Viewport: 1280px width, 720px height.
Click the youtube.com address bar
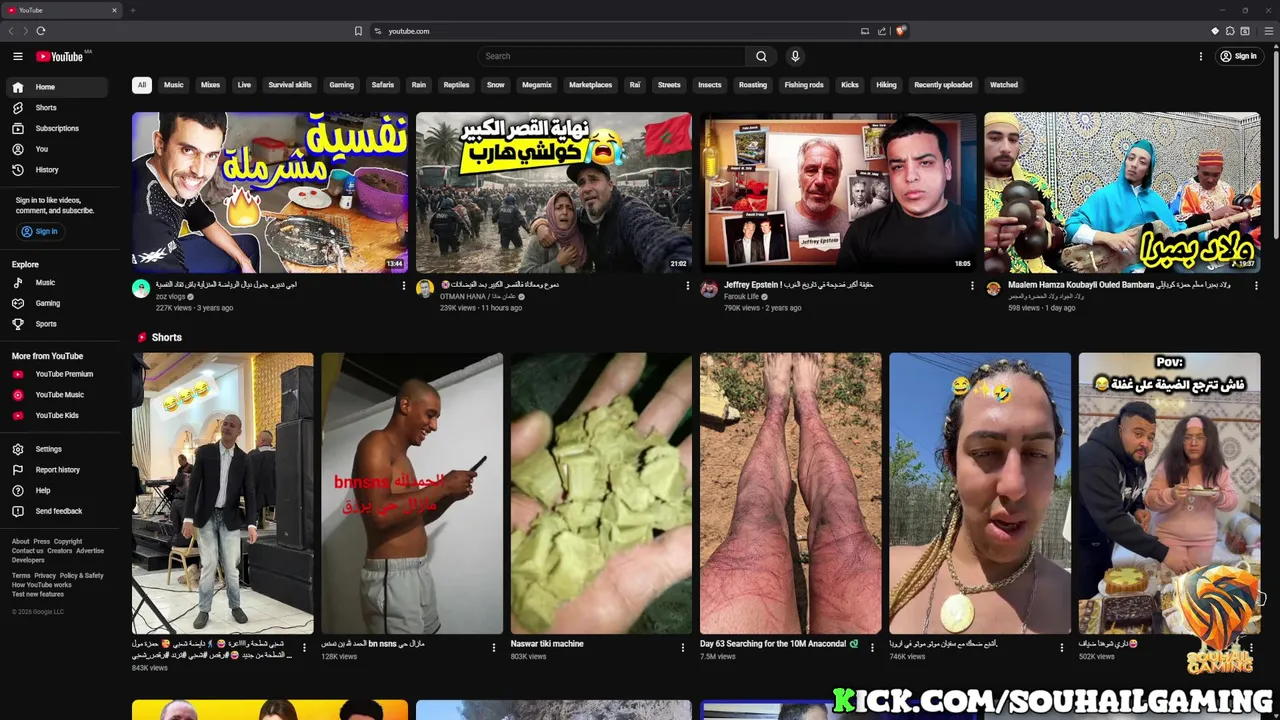[614, 31]
